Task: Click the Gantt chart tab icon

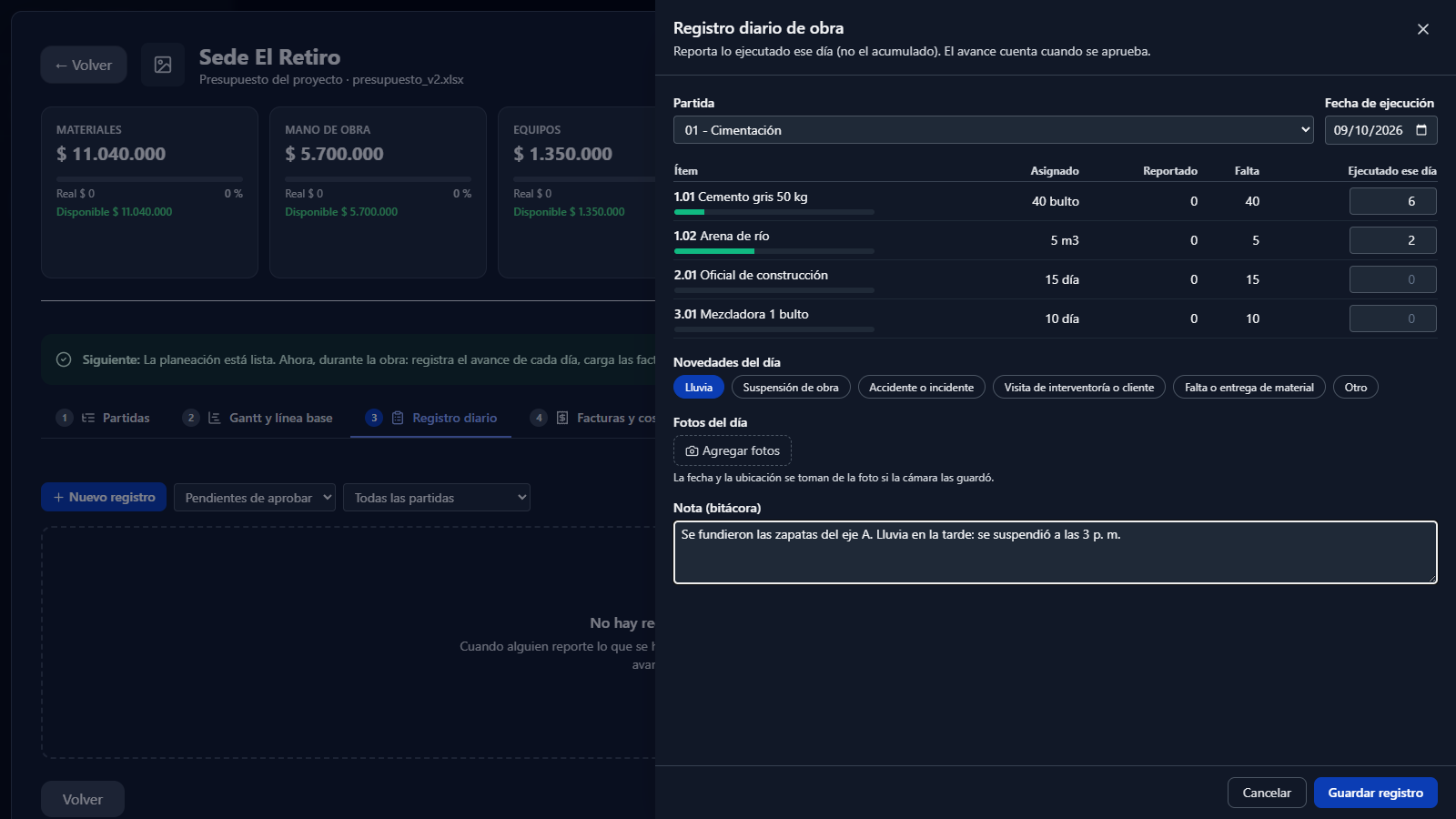Action: 215,418
